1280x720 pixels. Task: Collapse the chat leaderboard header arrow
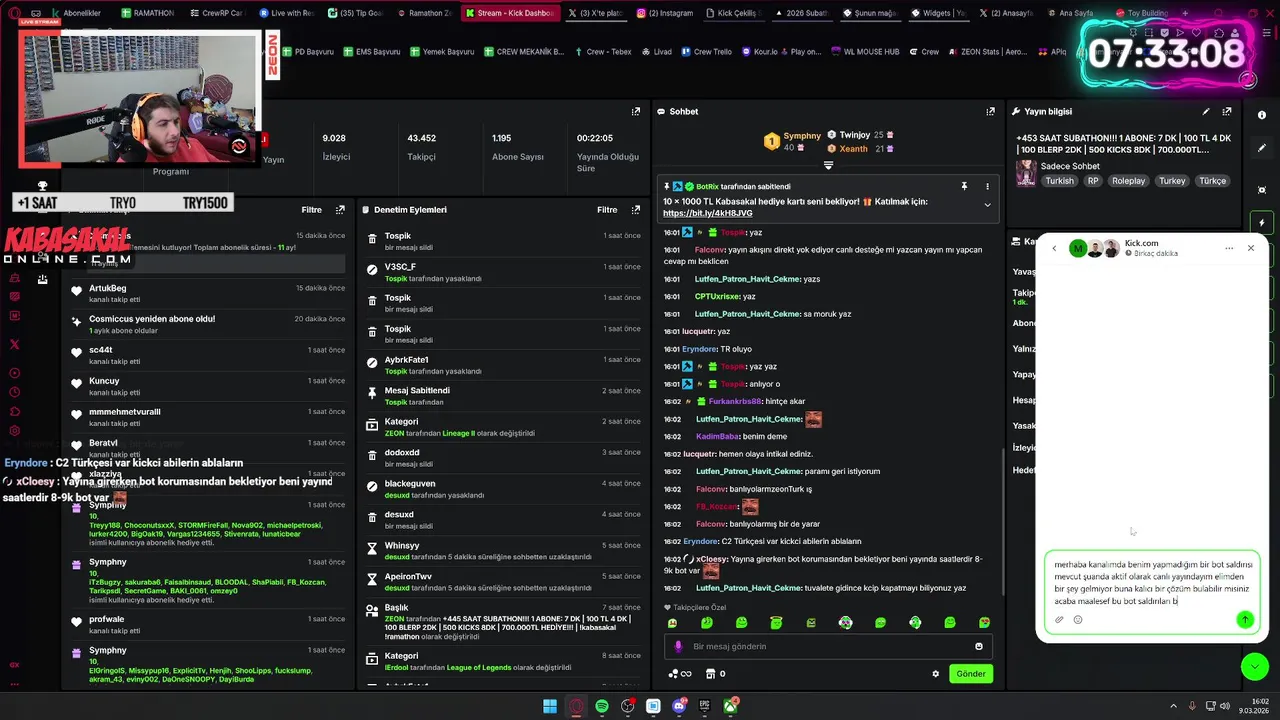[828, 165]
